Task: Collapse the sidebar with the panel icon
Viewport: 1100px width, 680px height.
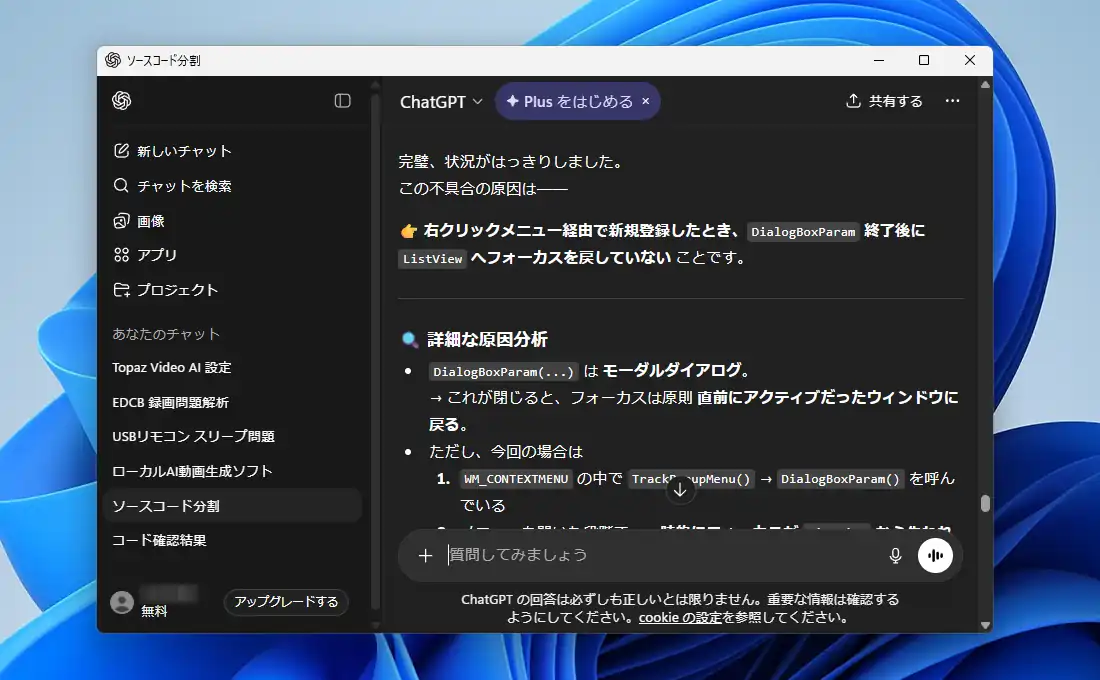Action: coord(342,101)
